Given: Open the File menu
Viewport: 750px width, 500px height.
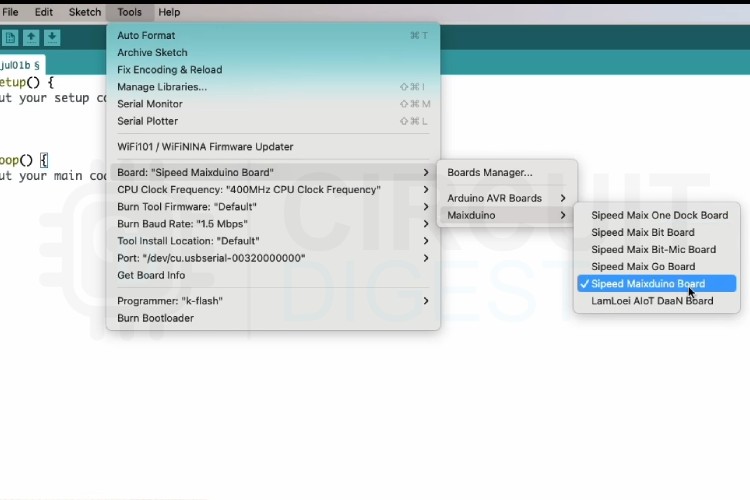Looking at the screenshot, I should point(10,12).
